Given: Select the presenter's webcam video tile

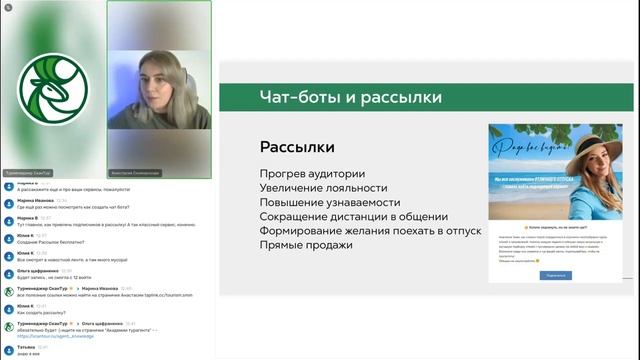Looking at the screenshot, I should click(x=159, y=89).
